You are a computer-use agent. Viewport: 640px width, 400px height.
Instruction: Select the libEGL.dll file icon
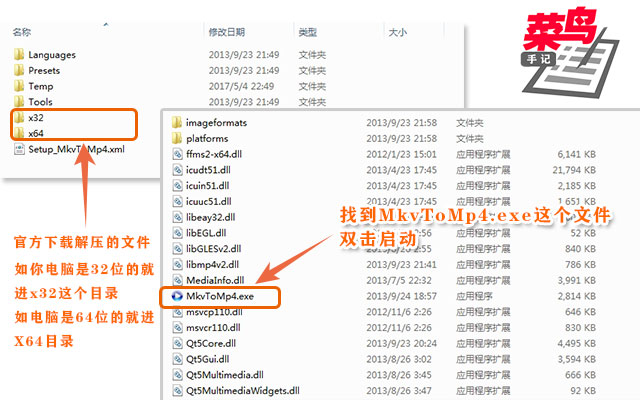[177, 233]
